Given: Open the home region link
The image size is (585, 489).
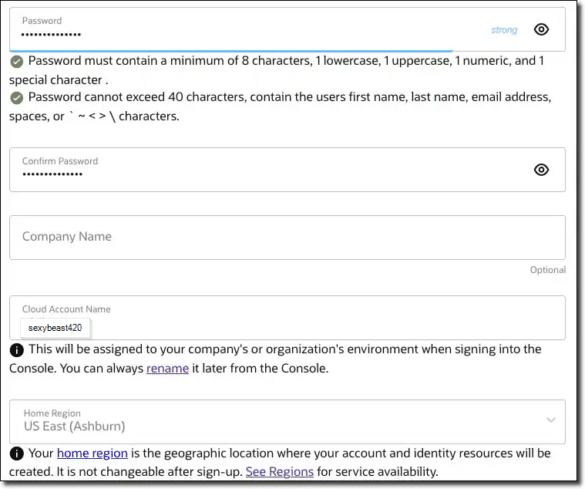Looking at the screenshot, I should 92,453.
